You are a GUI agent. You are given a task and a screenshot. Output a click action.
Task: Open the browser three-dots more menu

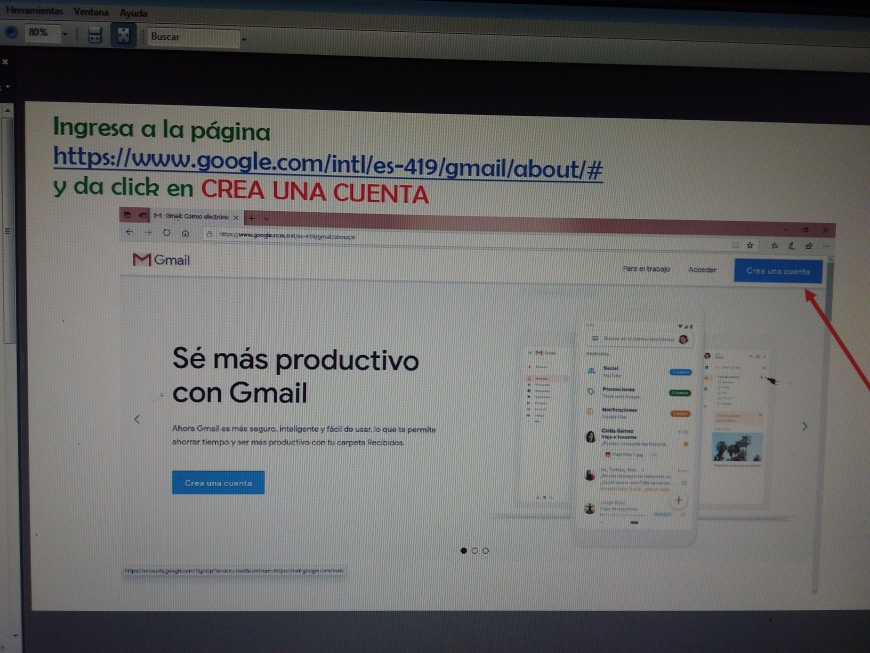point(826,246)
